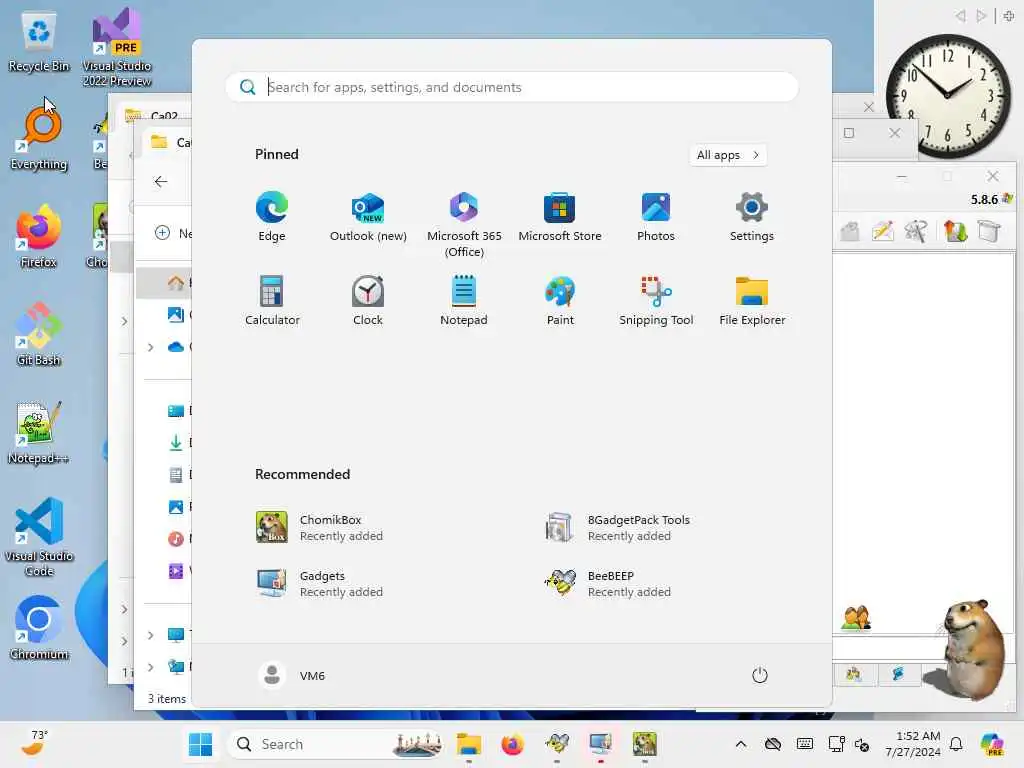The height and width of the screenshot is (768, 1024).
Task: Open recommended BeeBEEP item
Action: [x=609, y=584]
